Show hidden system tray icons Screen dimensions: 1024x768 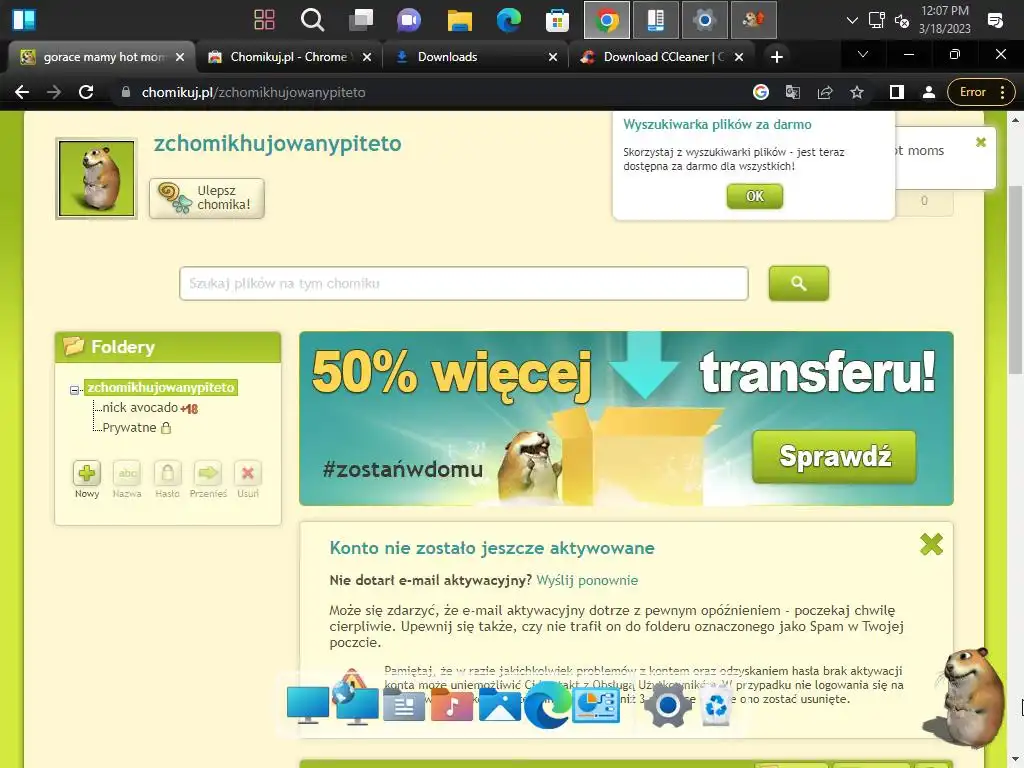click(x=852, y=20)
